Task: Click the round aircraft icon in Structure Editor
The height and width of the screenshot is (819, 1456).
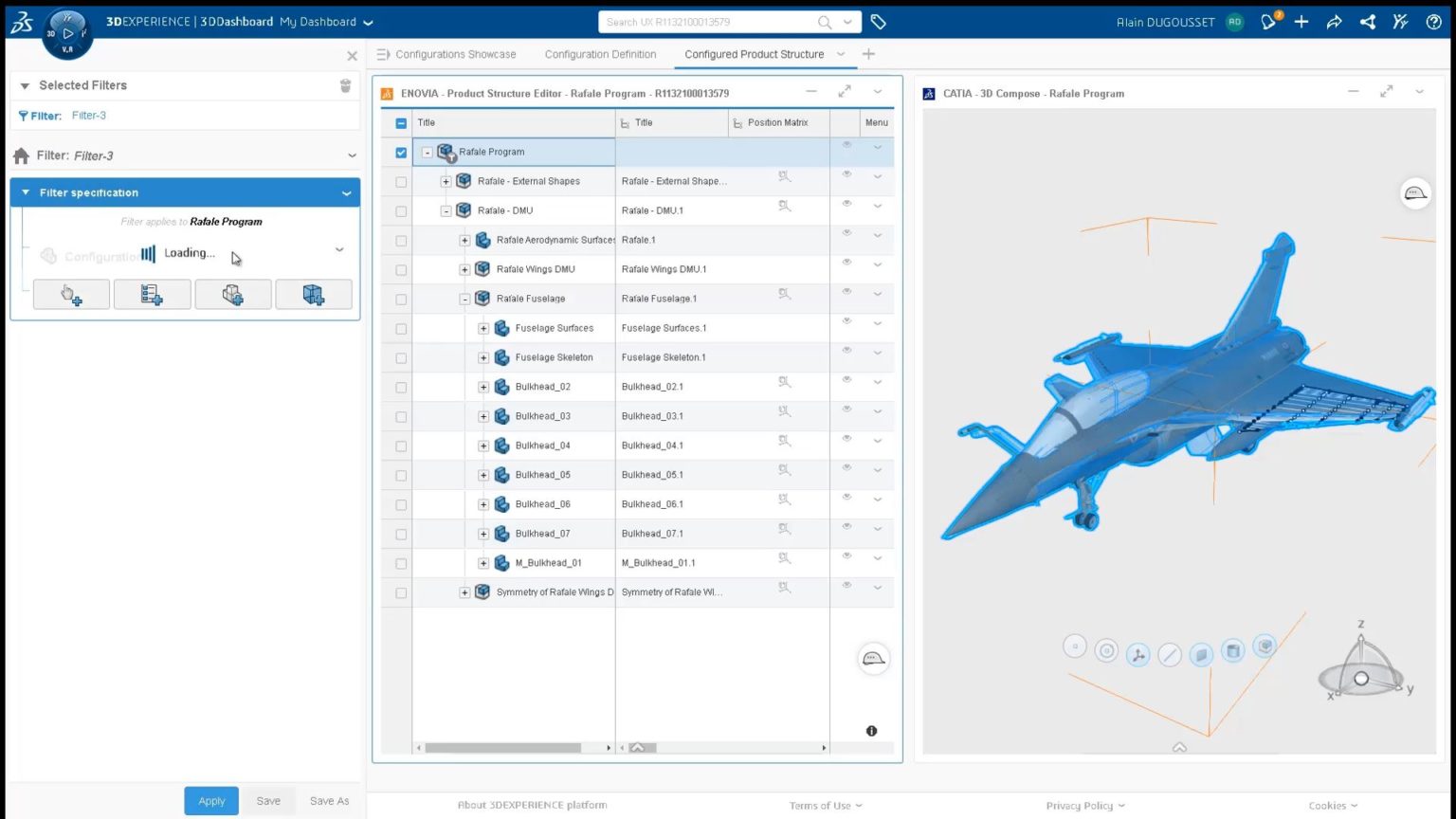Action: [873, 659]
